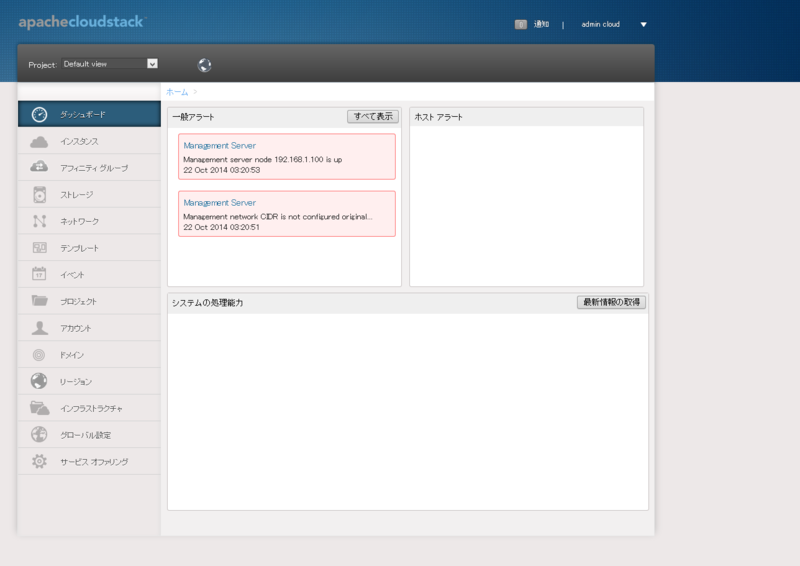Click the alert text 'Management network CIDR is not configured'
Viewport: 800px width, 566px height.
(x=278, y=216)
